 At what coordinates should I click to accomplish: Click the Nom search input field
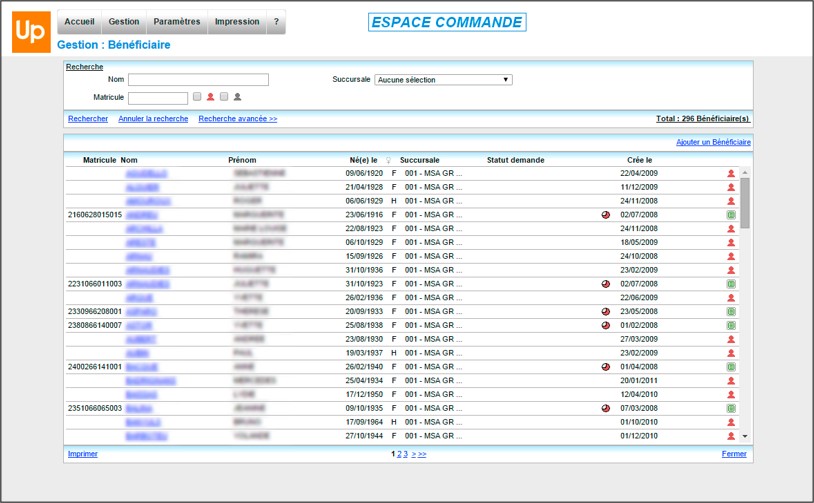198,79
